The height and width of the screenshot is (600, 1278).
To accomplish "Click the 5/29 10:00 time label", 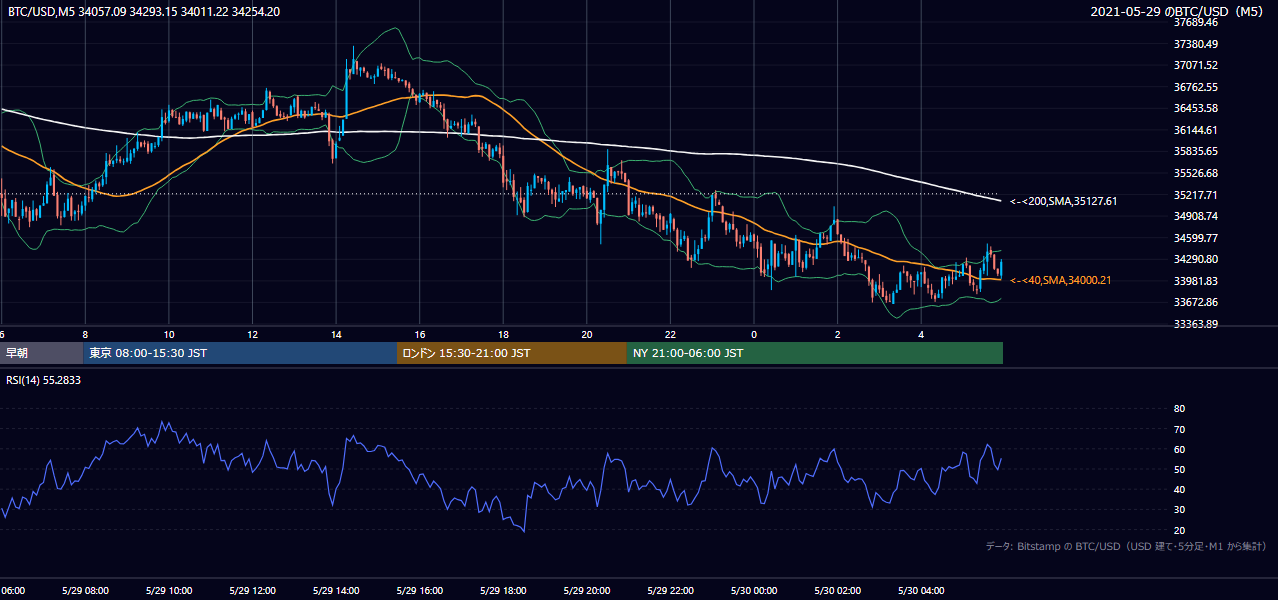I will coord(169,590).
